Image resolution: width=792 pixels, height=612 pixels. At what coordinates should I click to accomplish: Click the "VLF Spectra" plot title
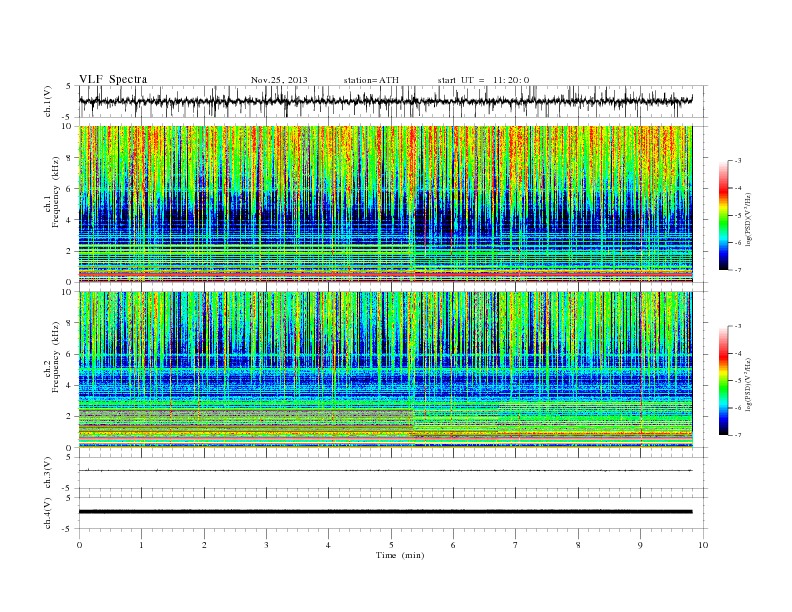113,79
